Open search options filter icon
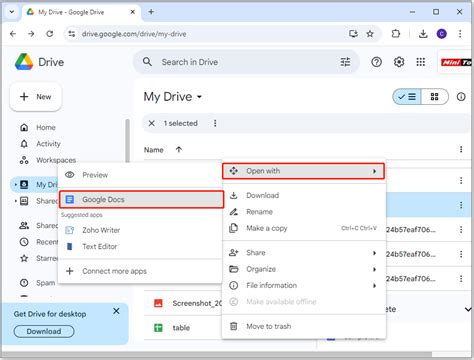The height and width of the screenshot is (360, 474). pyautogui.click(x=345, y=62)
